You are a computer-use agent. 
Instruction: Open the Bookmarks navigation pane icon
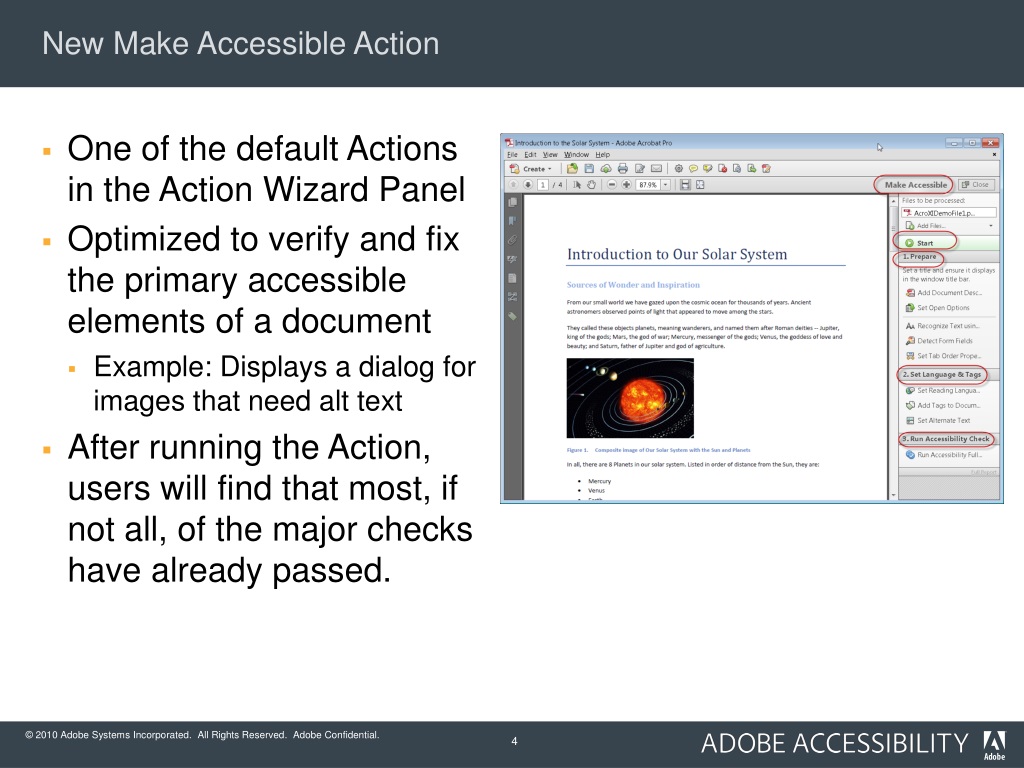tap(513, 221)
